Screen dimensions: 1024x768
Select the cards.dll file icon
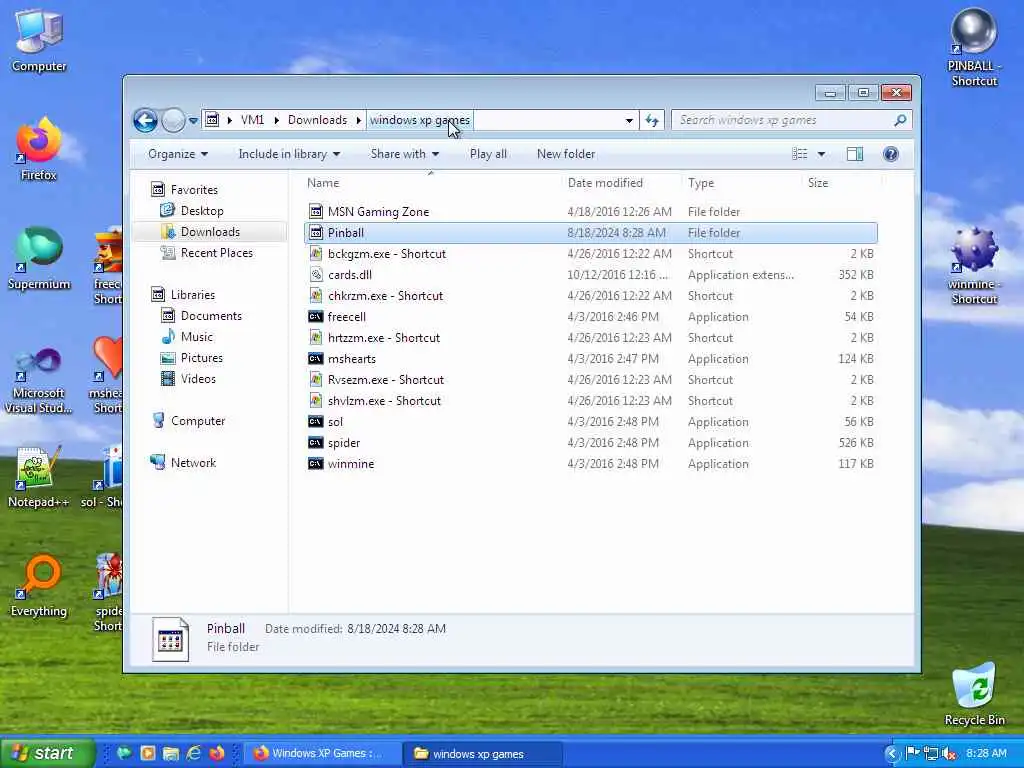click(x=316, y=275)
